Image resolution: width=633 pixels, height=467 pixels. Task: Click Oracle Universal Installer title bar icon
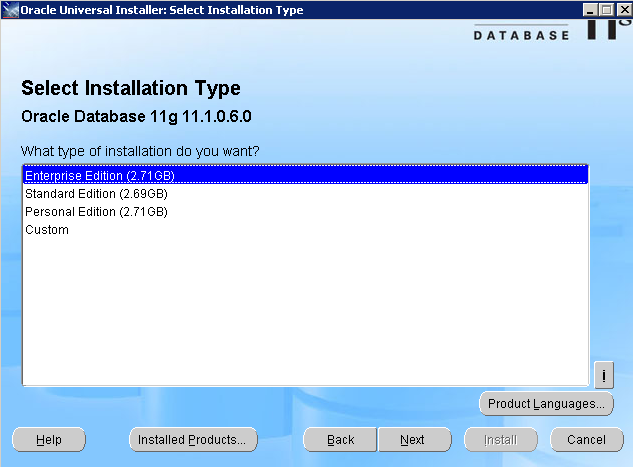coord(10,10)
